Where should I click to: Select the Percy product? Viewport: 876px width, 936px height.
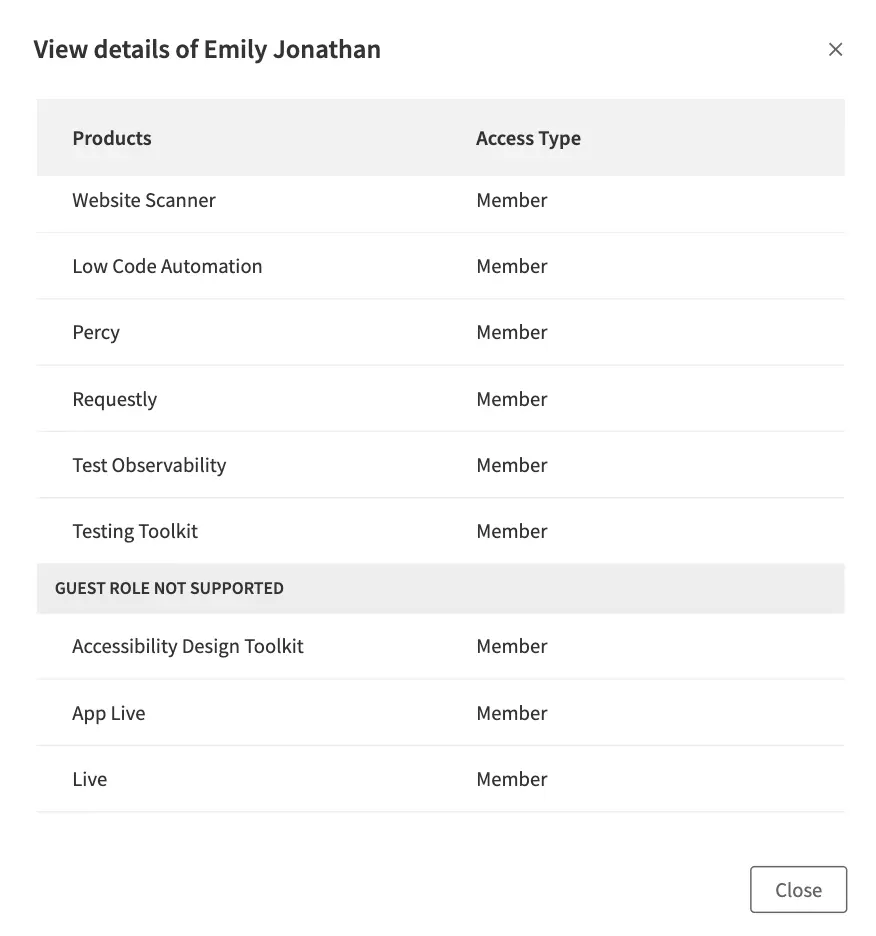[x=95, y=332]
